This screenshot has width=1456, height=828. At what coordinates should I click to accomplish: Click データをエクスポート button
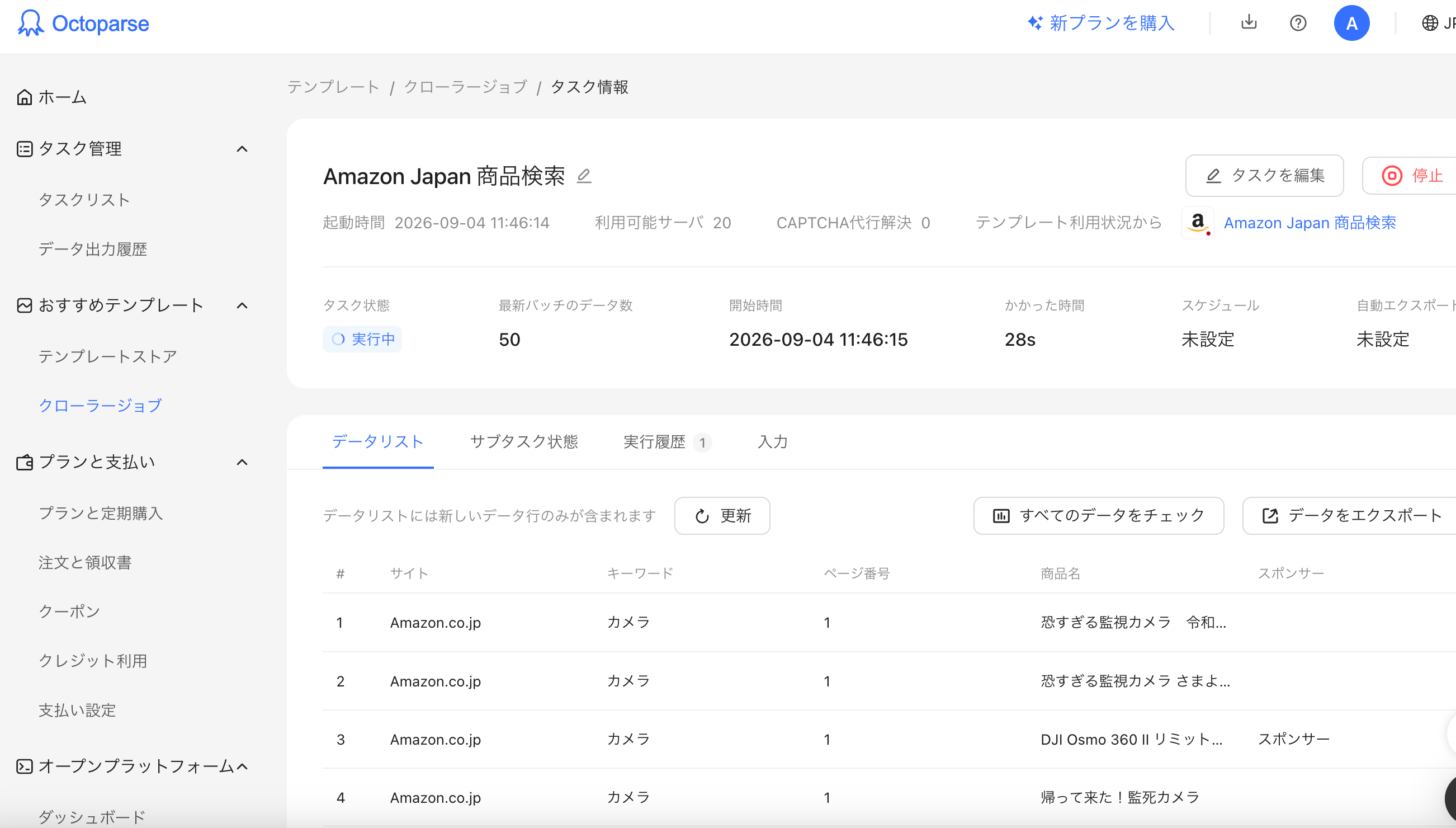tap(1350, 516)
